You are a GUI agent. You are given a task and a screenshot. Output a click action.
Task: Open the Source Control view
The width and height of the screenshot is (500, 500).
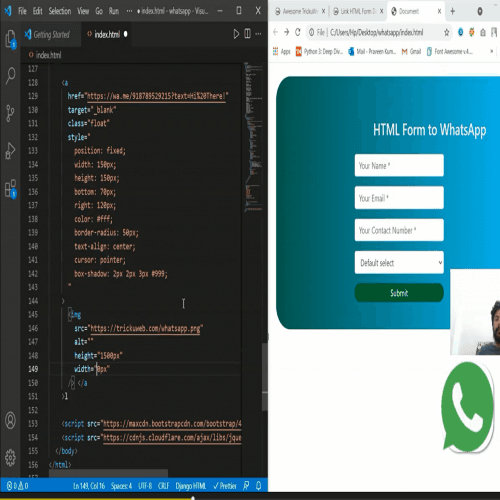(11, 113)
